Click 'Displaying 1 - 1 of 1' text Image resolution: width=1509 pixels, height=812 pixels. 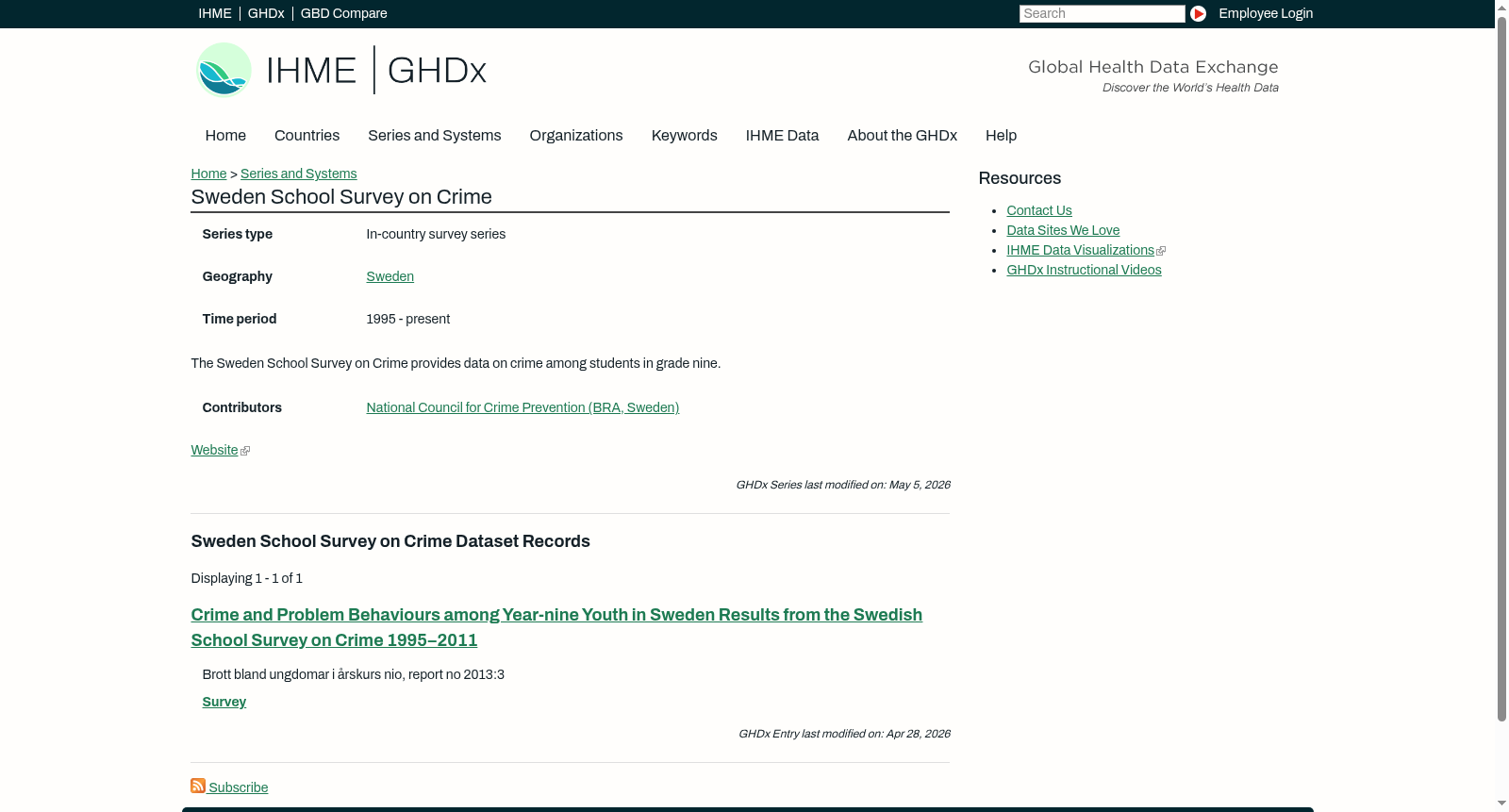246,578
